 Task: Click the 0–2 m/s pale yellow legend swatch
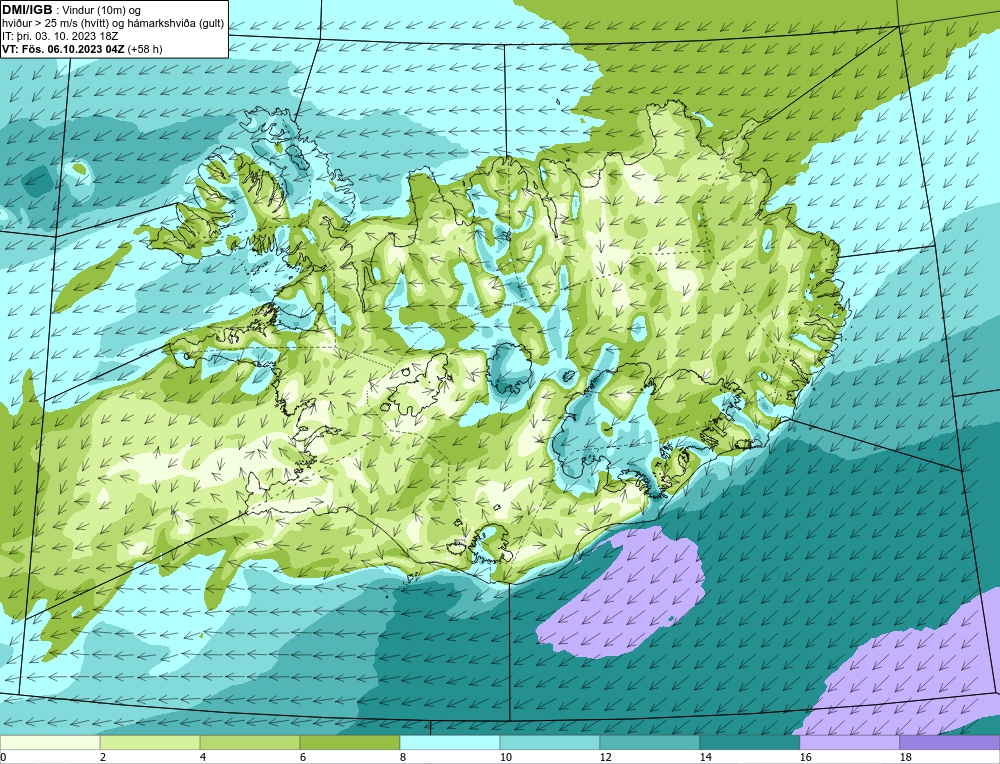click(x=50, y=742)
